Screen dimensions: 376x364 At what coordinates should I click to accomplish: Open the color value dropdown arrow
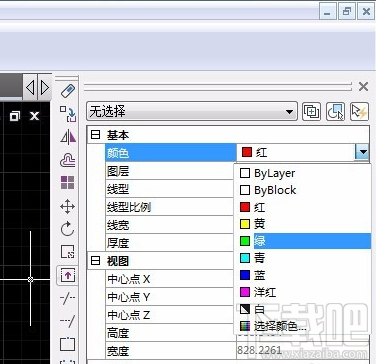[362, 153]
